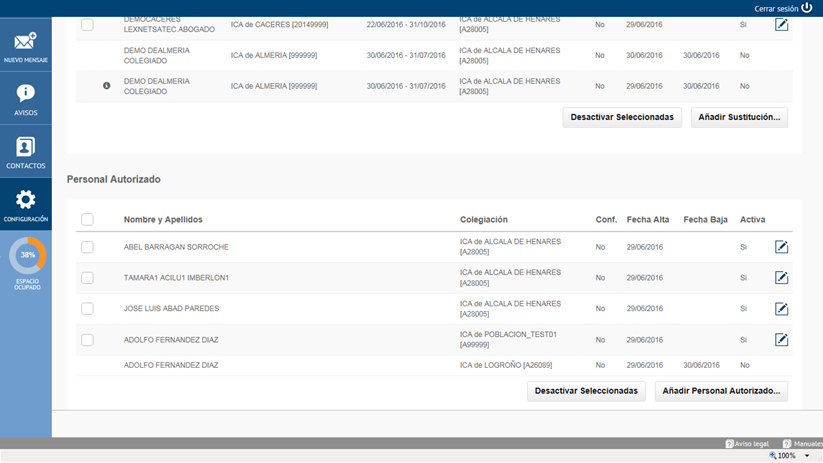Click the Añadir Personal Autorizado button
The width and height of the screenshot is (823, 463).
(x=721, y=391)
